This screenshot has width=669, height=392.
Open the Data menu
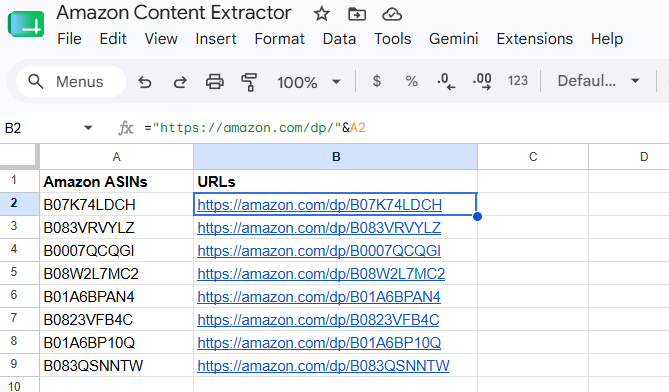tap(339, 39)
